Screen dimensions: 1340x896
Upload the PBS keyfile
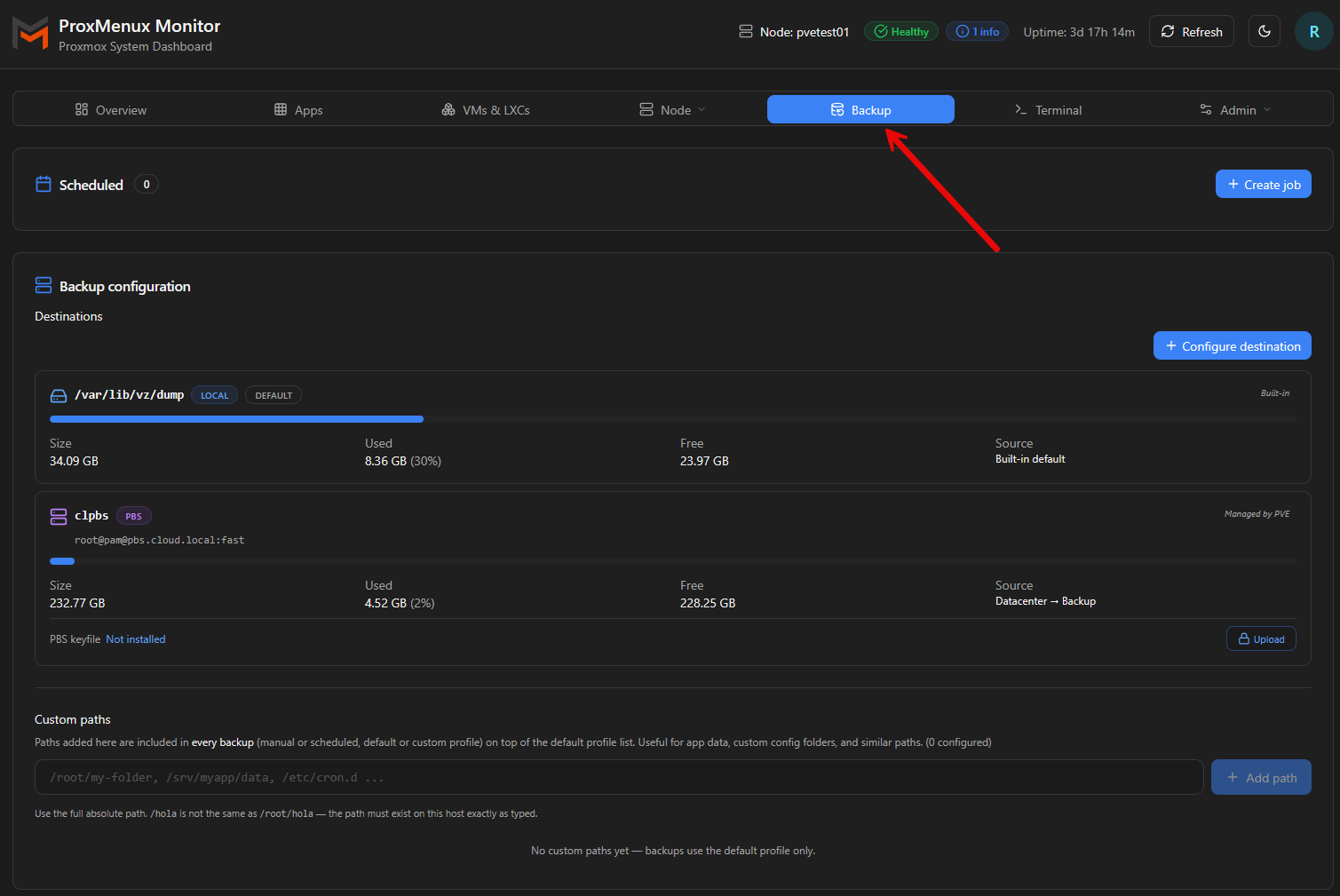1261,638
